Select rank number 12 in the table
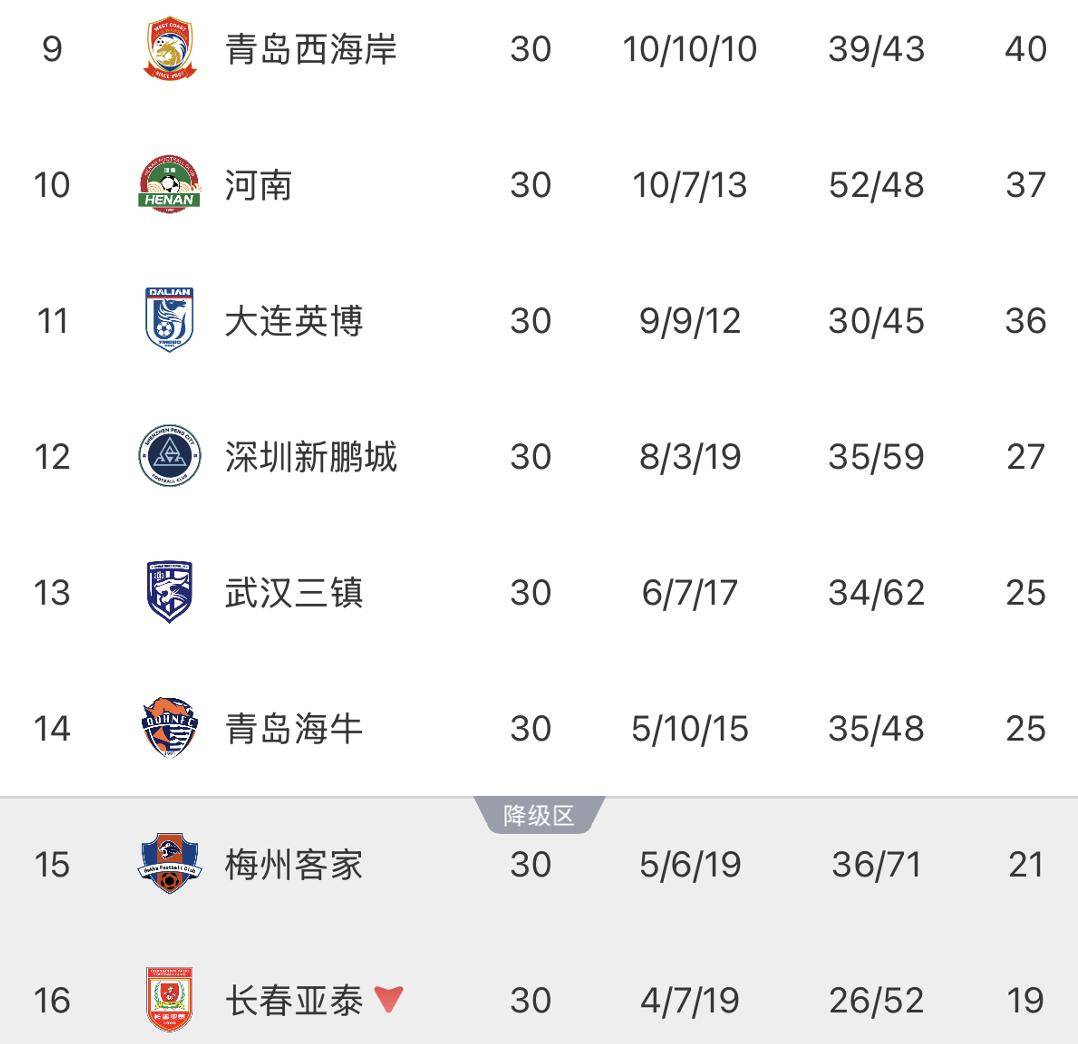 point(52,457)
